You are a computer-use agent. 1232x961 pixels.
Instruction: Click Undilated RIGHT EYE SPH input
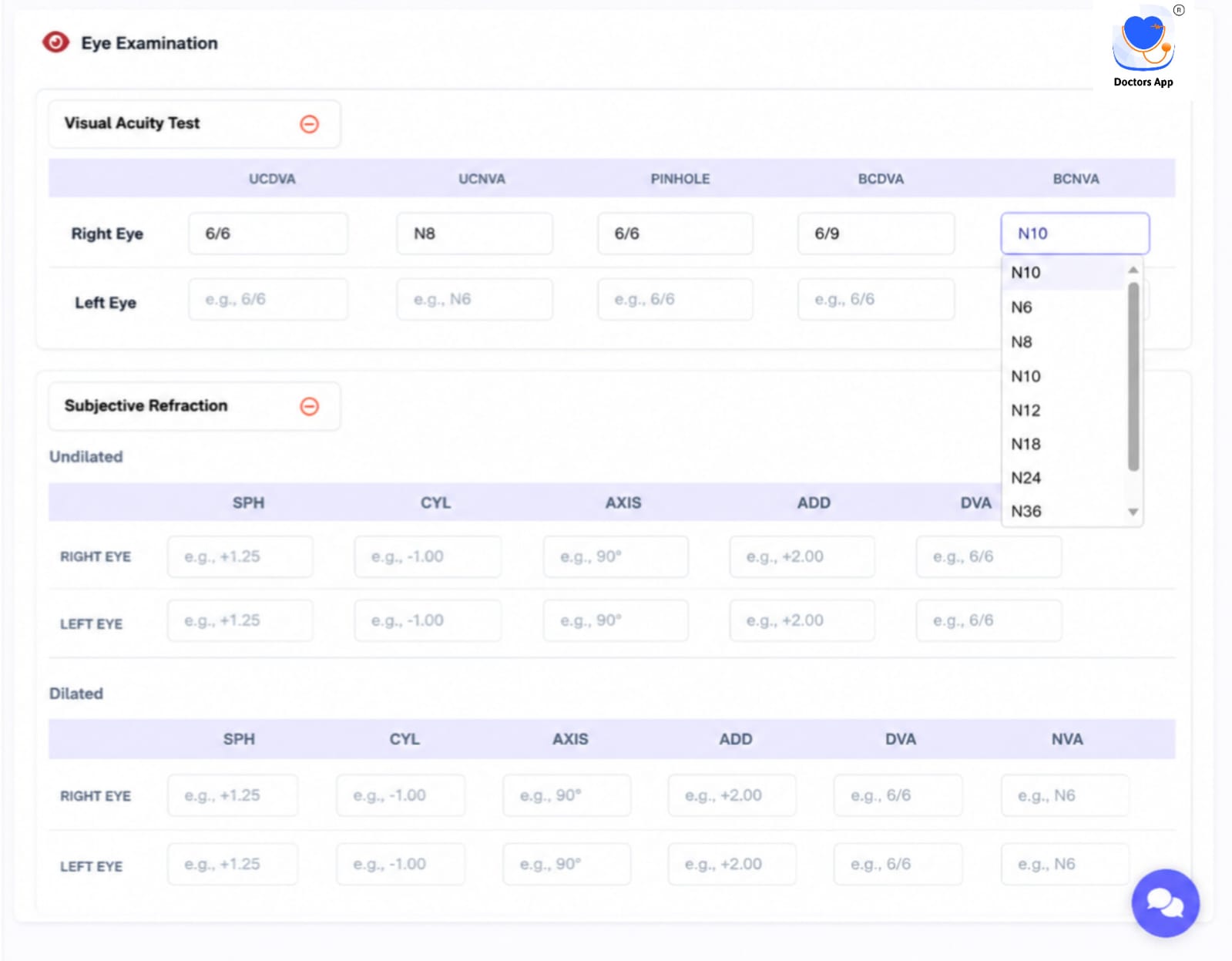click(240, 556)
